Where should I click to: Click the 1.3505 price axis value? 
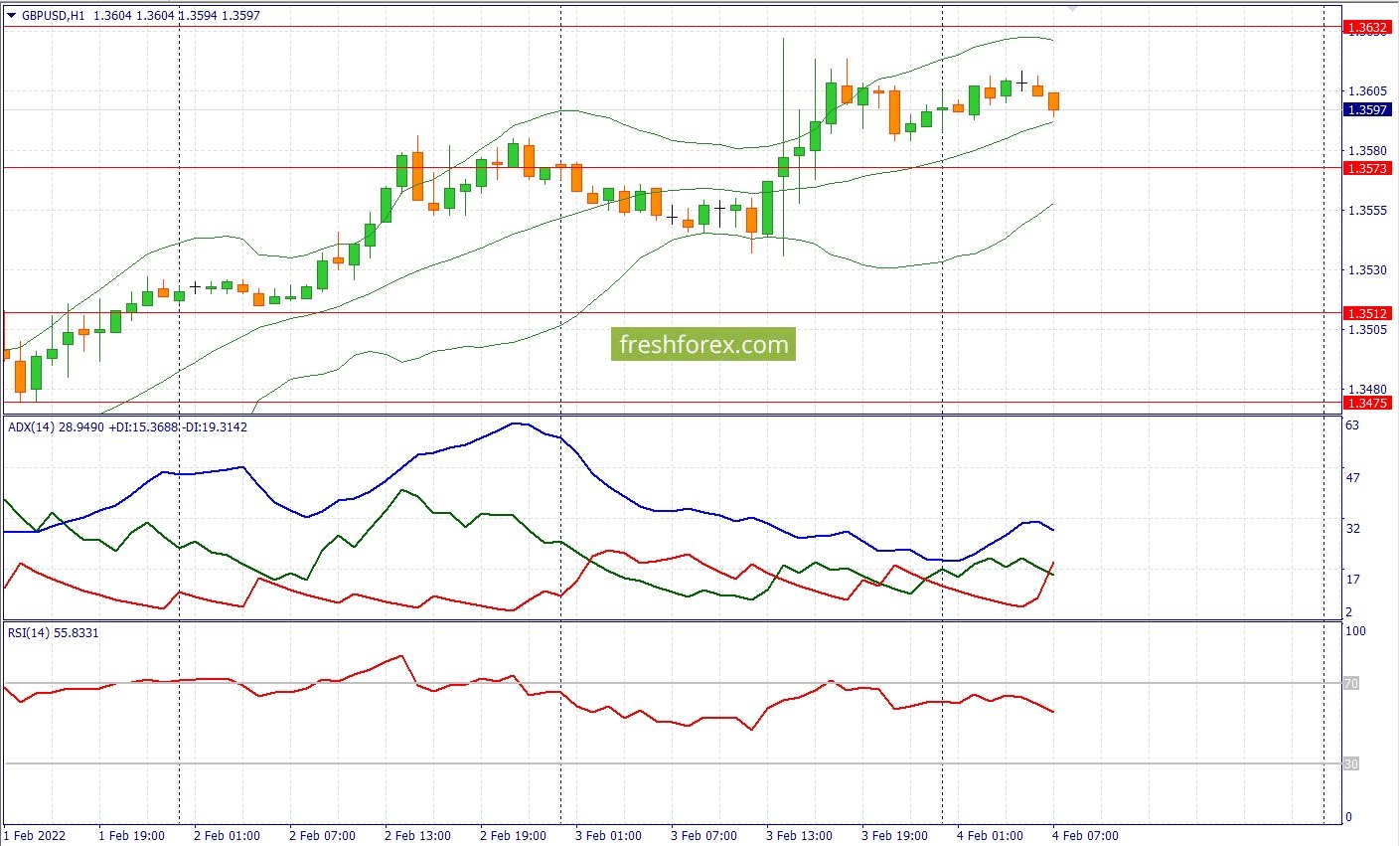click(1367, 330)
